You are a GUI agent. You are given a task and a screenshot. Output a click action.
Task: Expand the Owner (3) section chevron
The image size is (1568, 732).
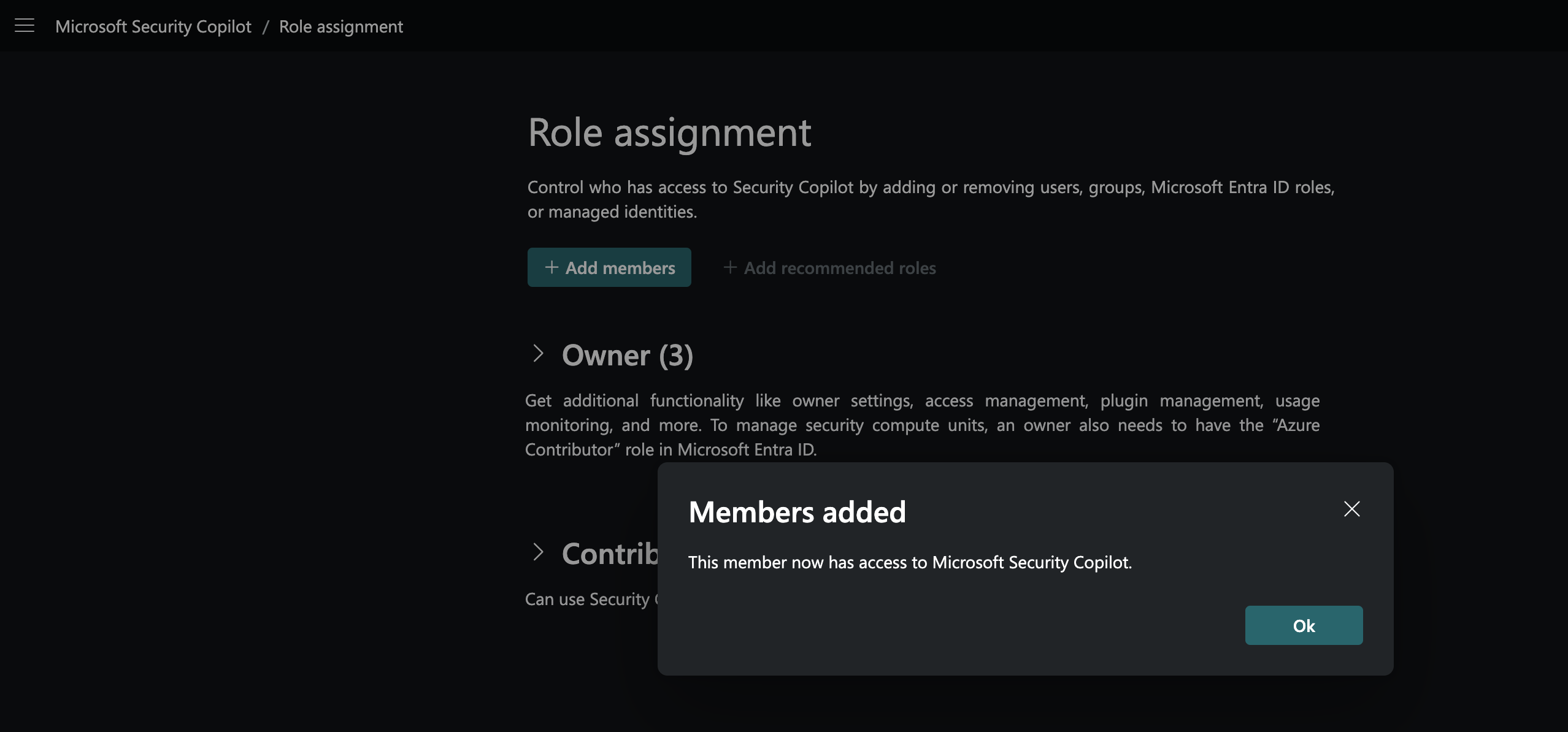click(x=538, y=354)
